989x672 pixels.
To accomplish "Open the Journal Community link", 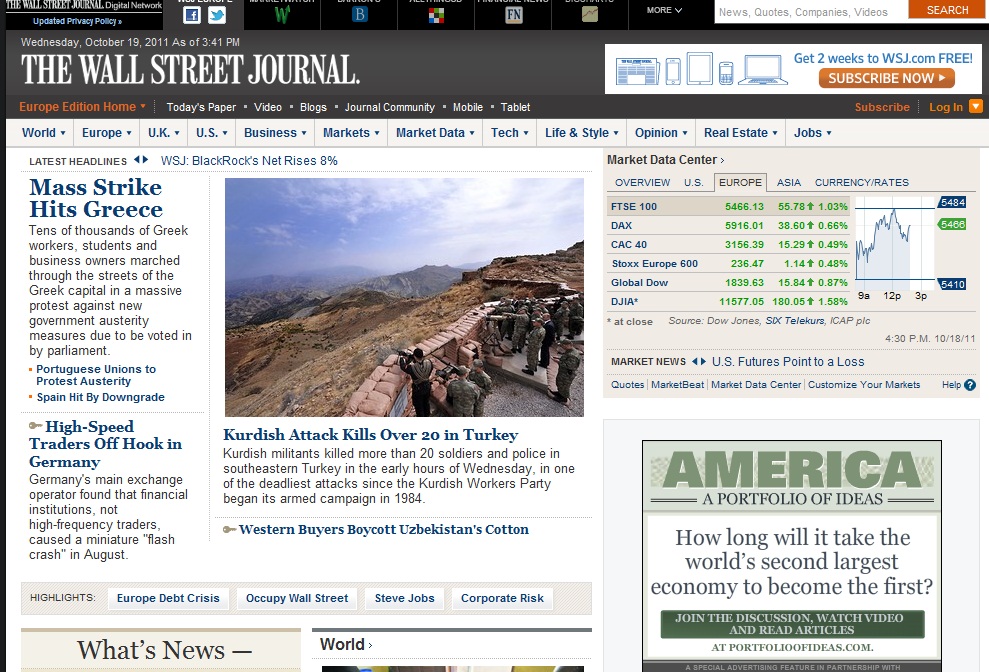I will (389, 107).
